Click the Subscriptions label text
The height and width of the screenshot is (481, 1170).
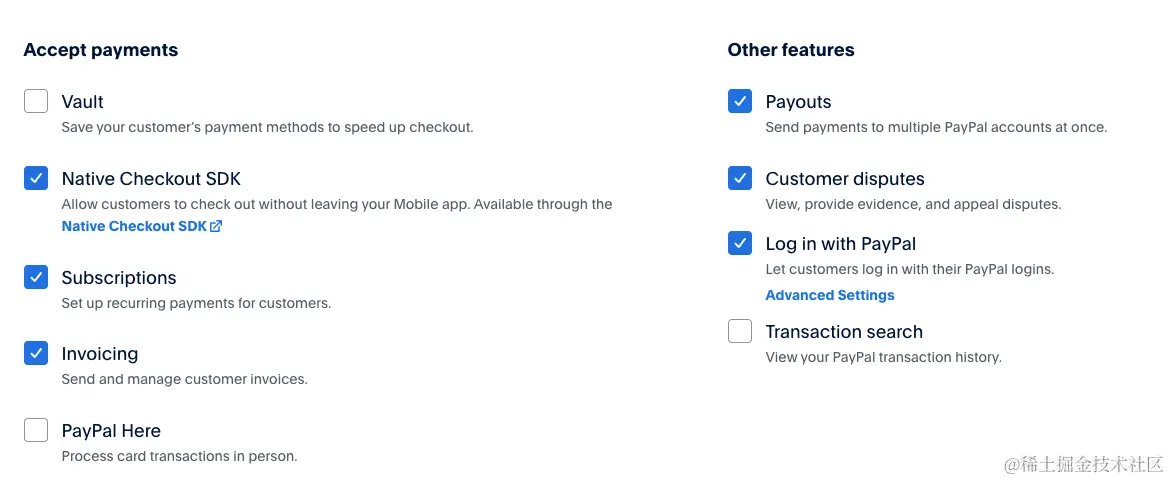pos(118,278)
